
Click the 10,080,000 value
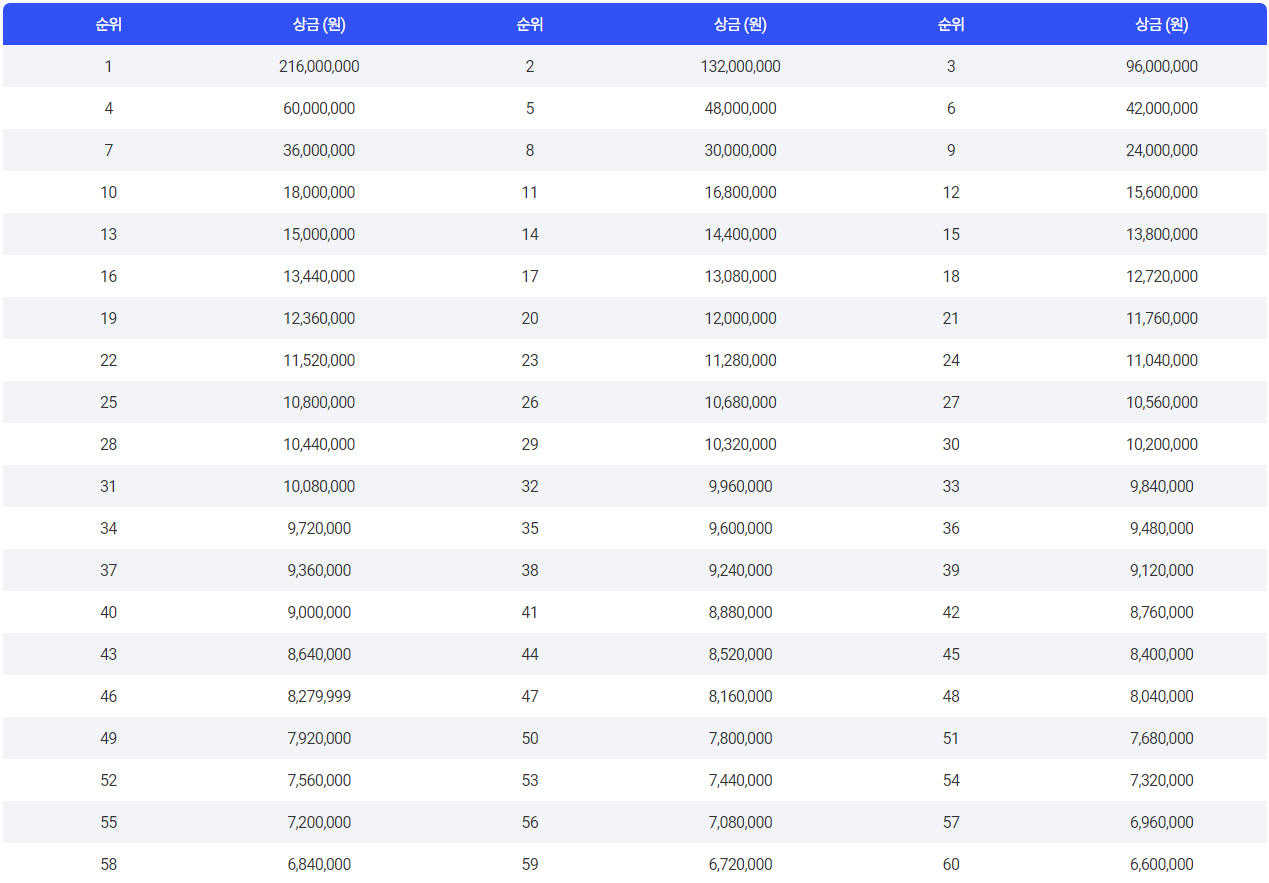point(319,486)
